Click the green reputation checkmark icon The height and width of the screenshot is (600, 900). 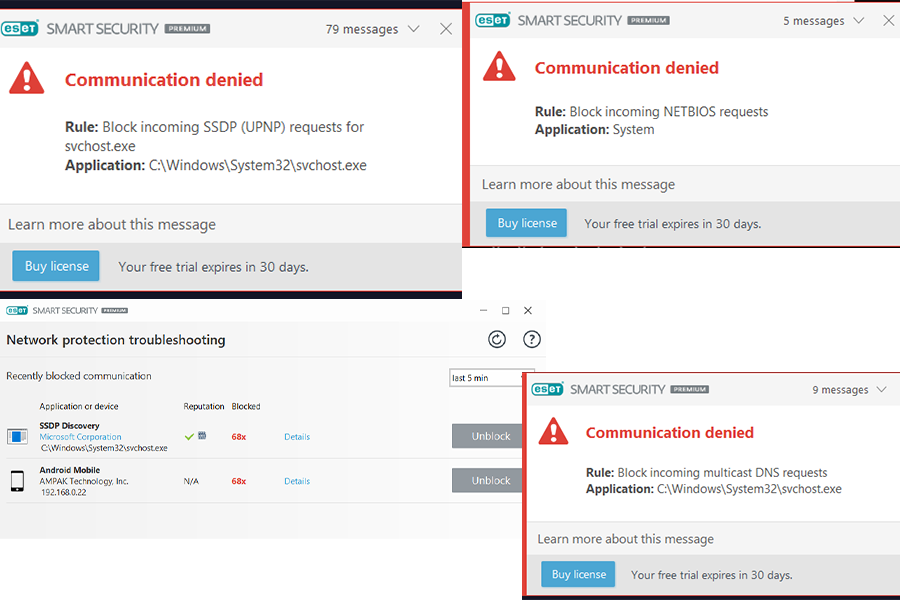tap(189, 437)
